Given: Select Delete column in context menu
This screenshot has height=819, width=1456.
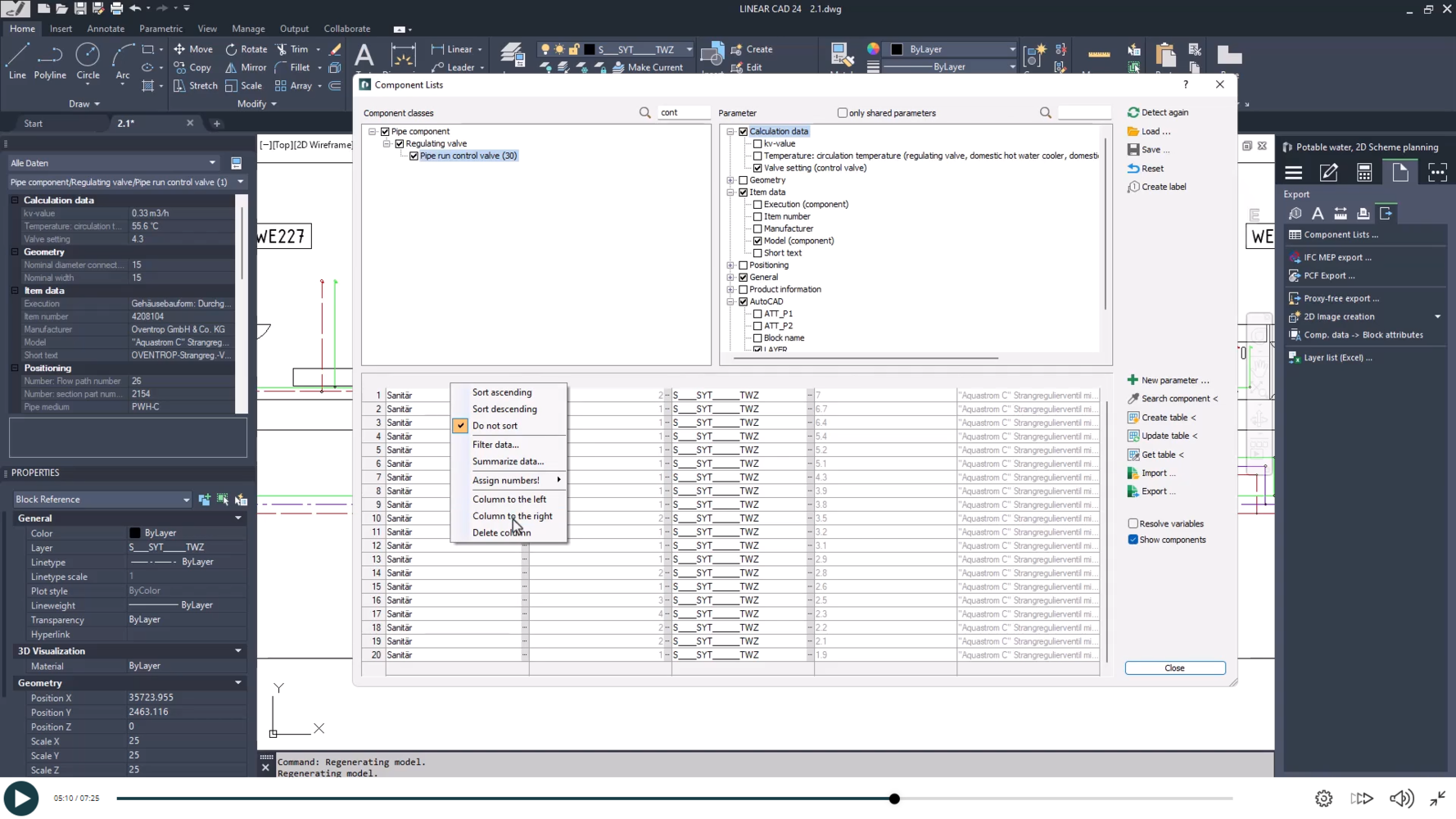Looking at the screenshot, I should click(501, 533).
